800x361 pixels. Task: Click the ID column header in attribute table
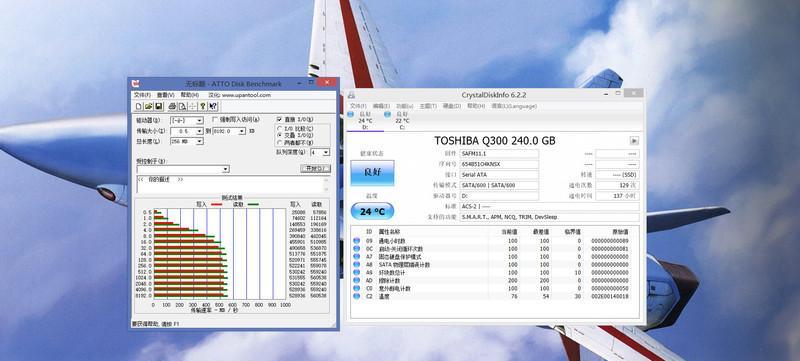tap(369, 231)
